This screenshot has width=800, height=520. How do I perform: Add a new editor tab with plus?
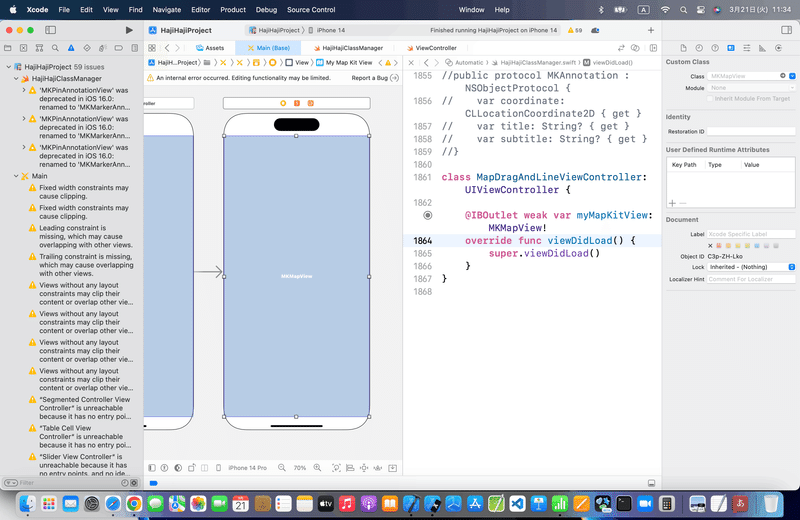651,30
